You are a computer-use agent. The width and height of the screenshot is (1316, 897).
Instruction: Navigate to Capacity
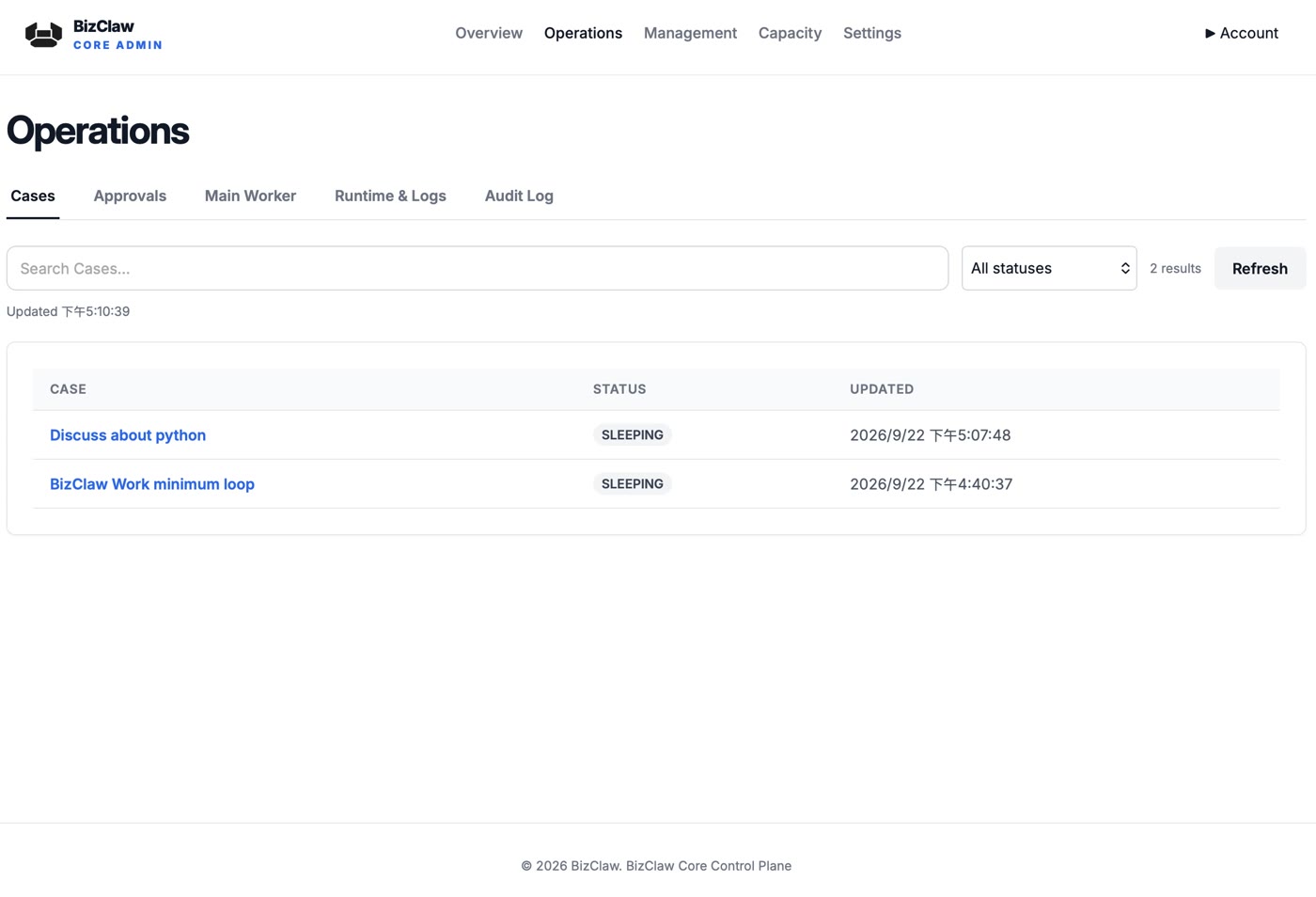[x=790, y=33]
